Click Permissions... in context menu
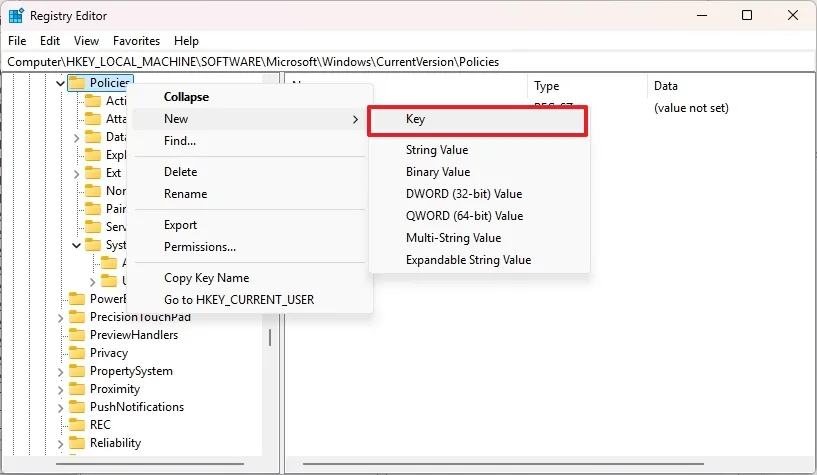 pos(200,247)
